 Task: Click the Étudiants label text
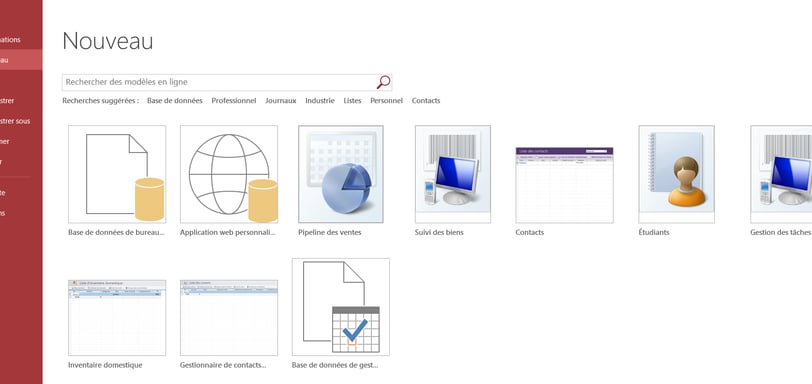(654, 232)
